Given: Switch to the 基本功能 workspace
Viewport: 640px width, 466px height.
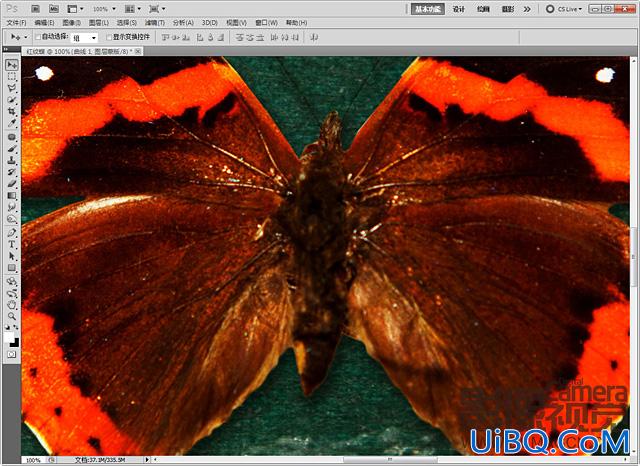Looking at the screenshot, I should coord(428,9).
